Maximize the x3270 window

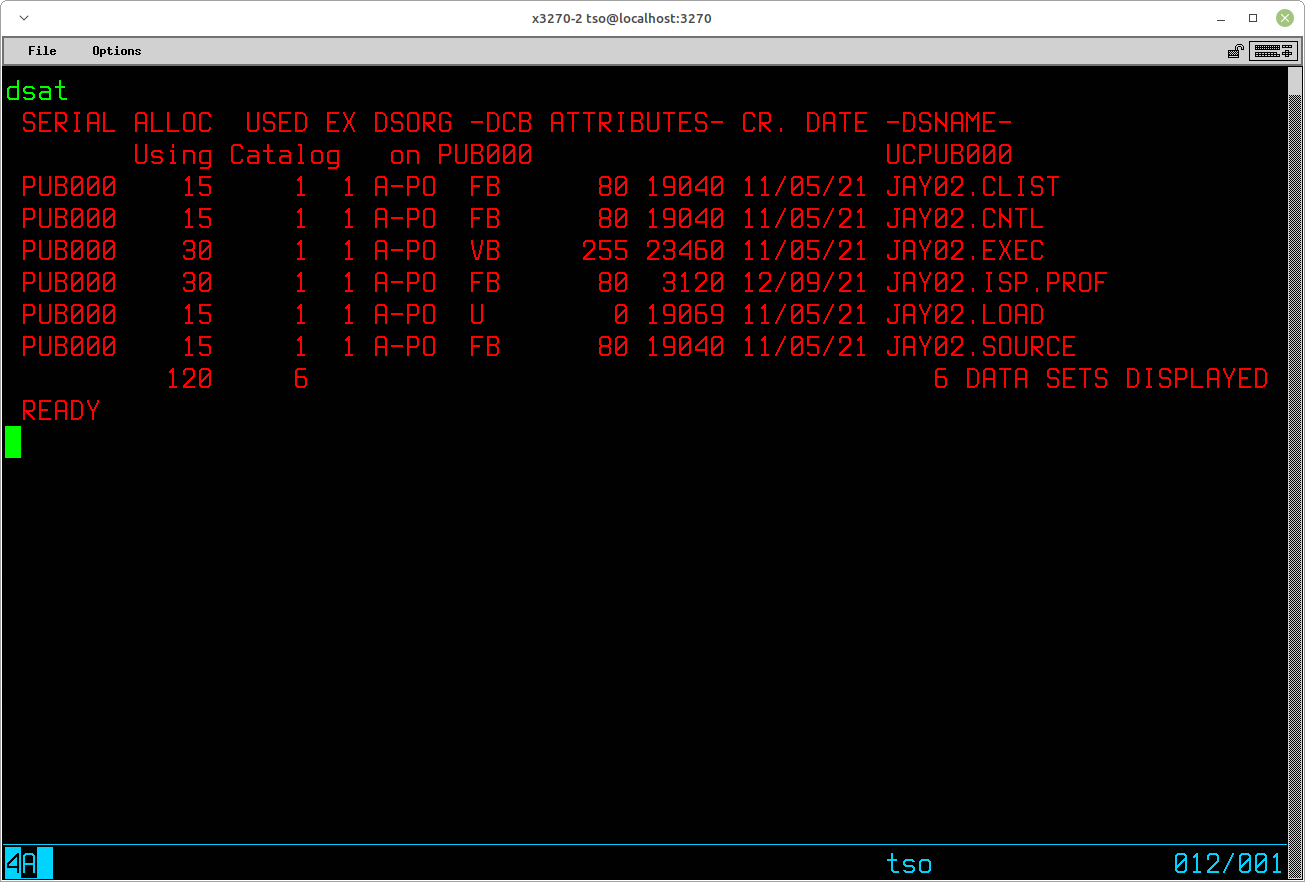pyautogui.click(x=1253, y=18)
